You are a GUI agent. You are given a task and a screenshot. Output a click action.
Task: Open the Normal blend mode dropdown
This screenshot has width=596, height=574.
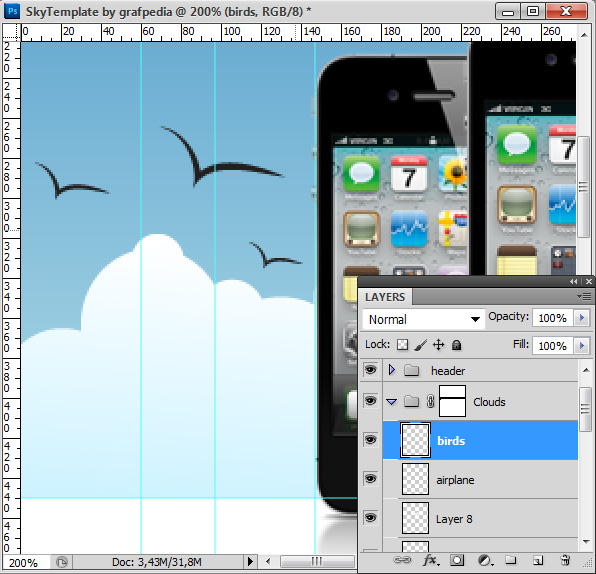pos(423,319)
